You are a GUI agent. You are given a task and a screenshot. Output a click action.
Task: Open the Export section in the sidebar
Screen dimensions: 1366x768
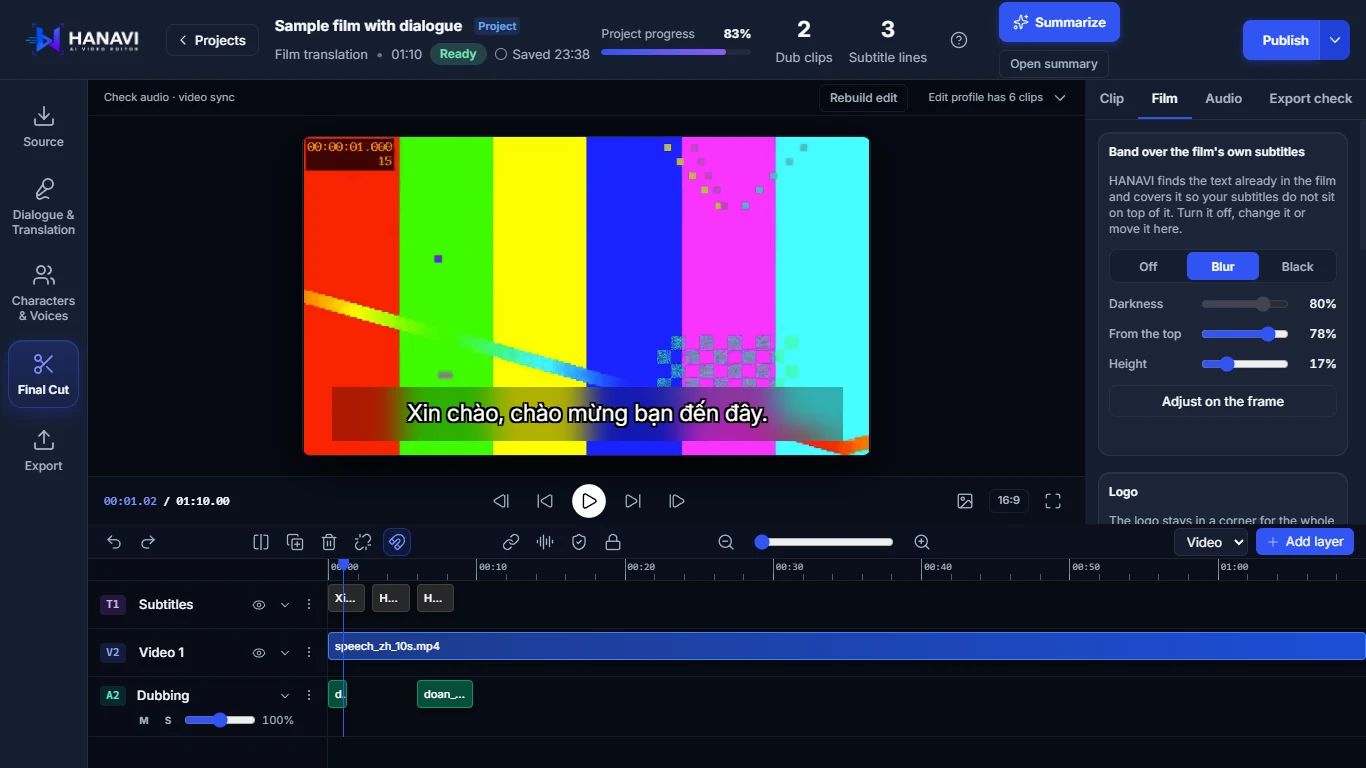point(43,451)
